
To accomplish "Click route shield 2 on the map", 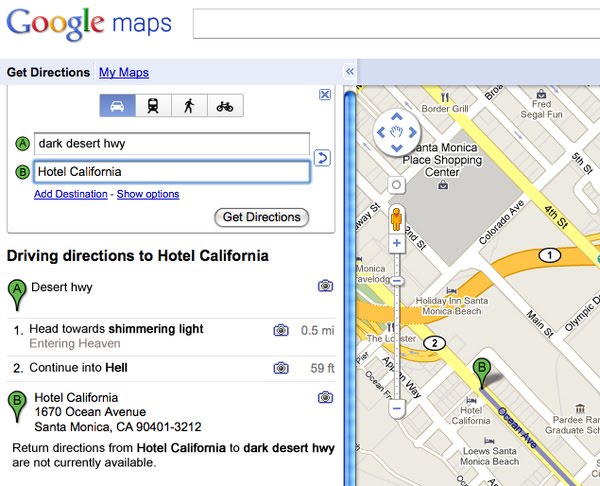I will tap(434, 343).
